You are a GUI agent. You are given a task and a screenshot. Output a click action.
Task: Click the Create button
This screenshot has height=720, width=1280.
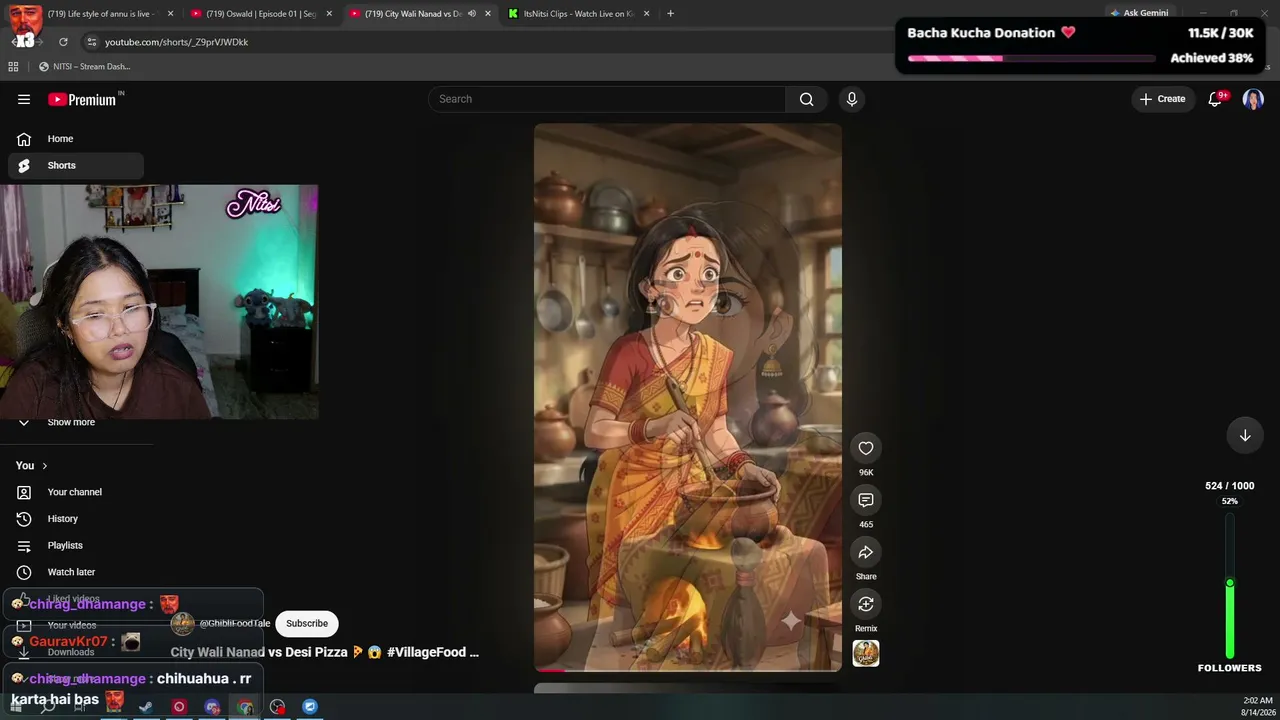pyautogui.click(x=1162, y=99)
